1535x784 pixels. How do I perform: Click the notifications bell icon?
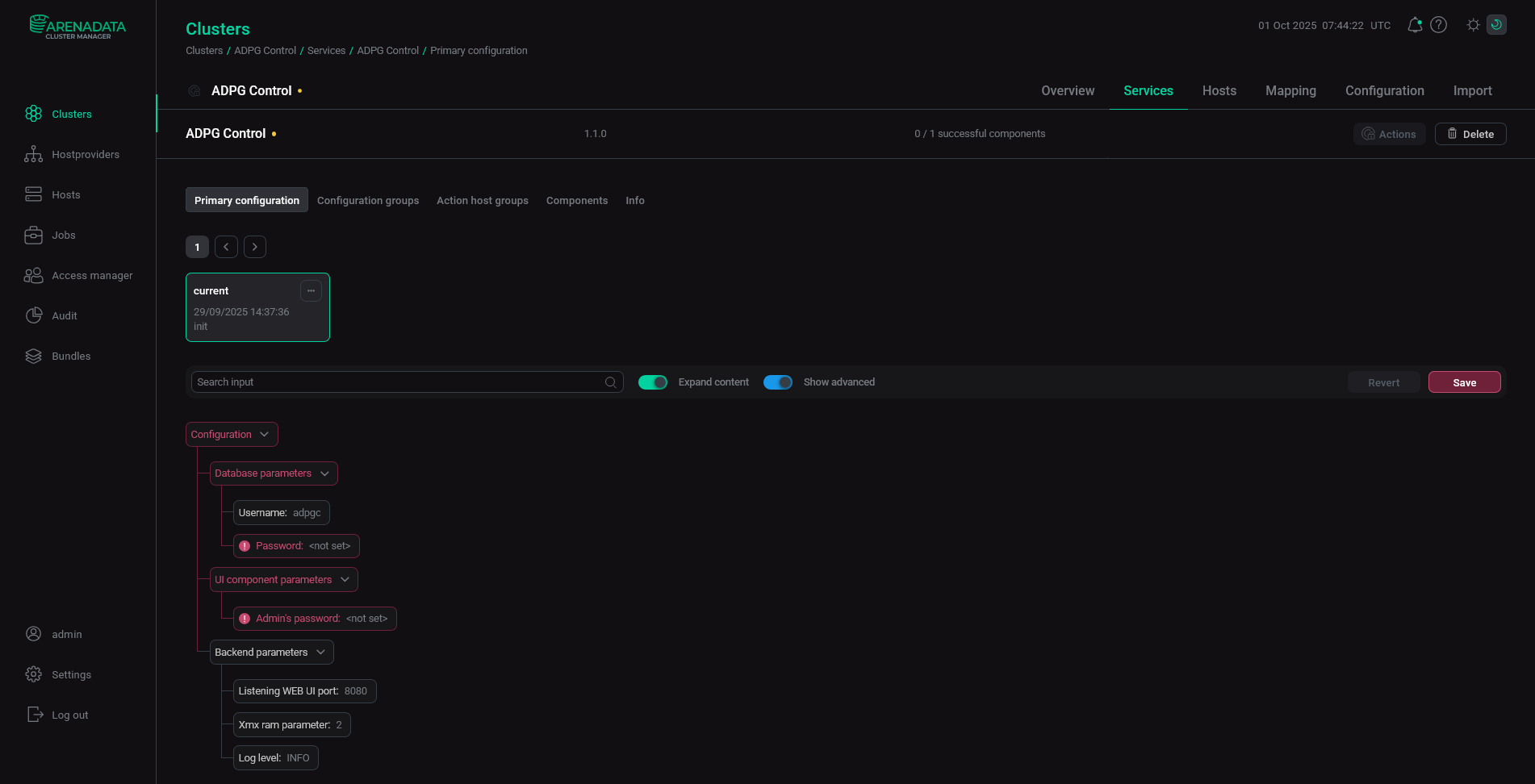pos(1414,25)
